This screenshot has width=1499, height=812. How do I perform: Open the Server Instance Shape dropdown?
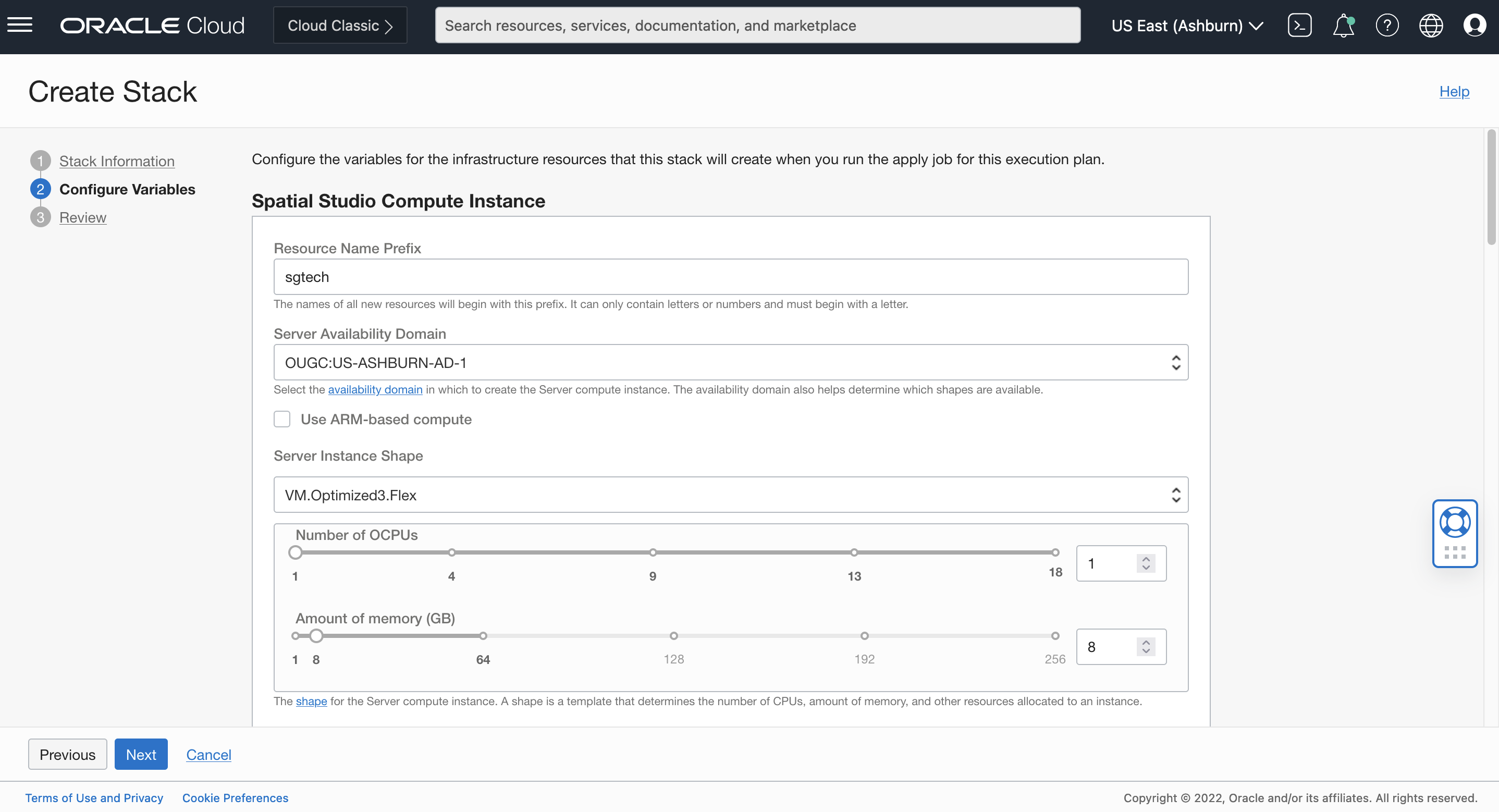click(730, 495)
